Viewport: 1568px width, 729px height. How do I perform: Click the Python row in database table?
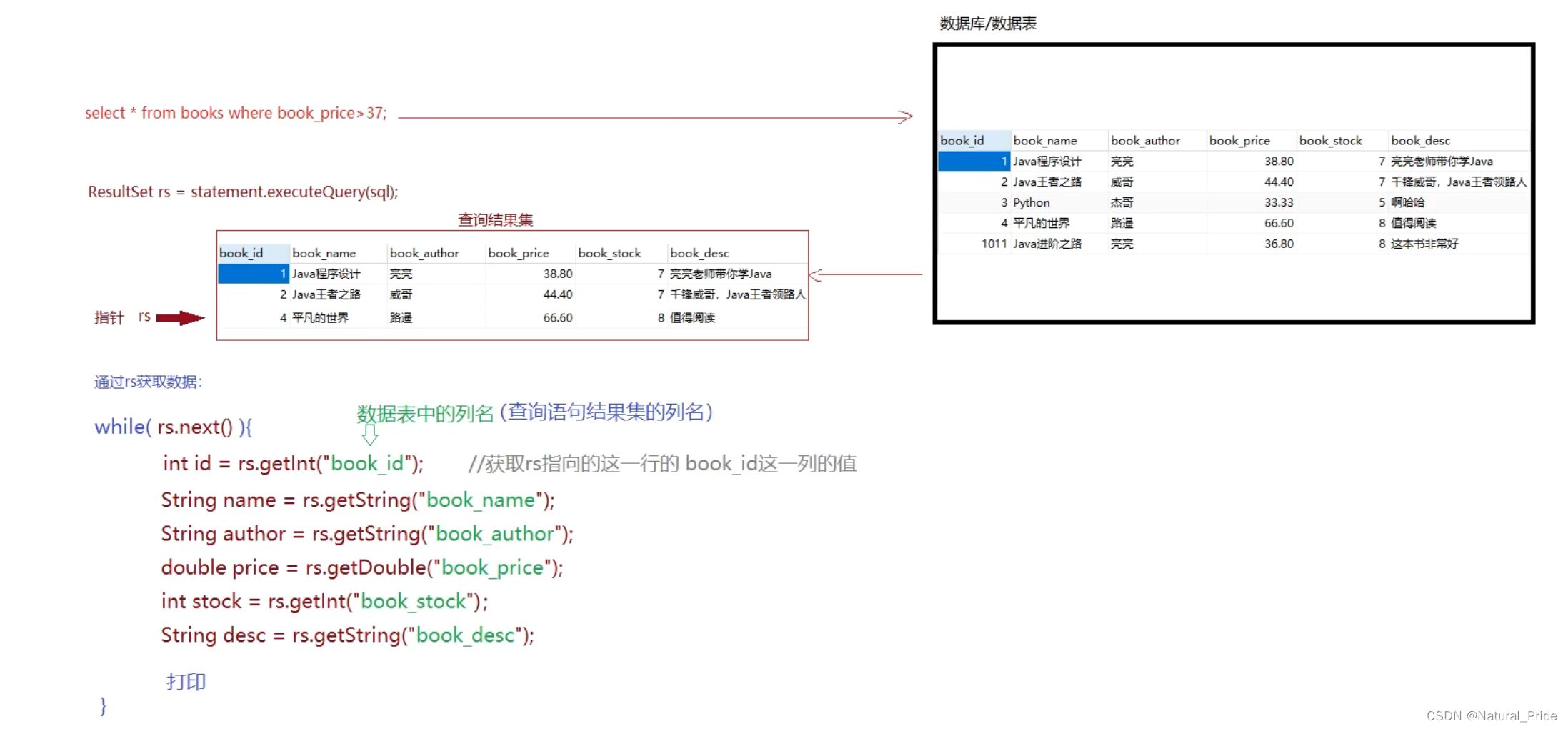1234,203
